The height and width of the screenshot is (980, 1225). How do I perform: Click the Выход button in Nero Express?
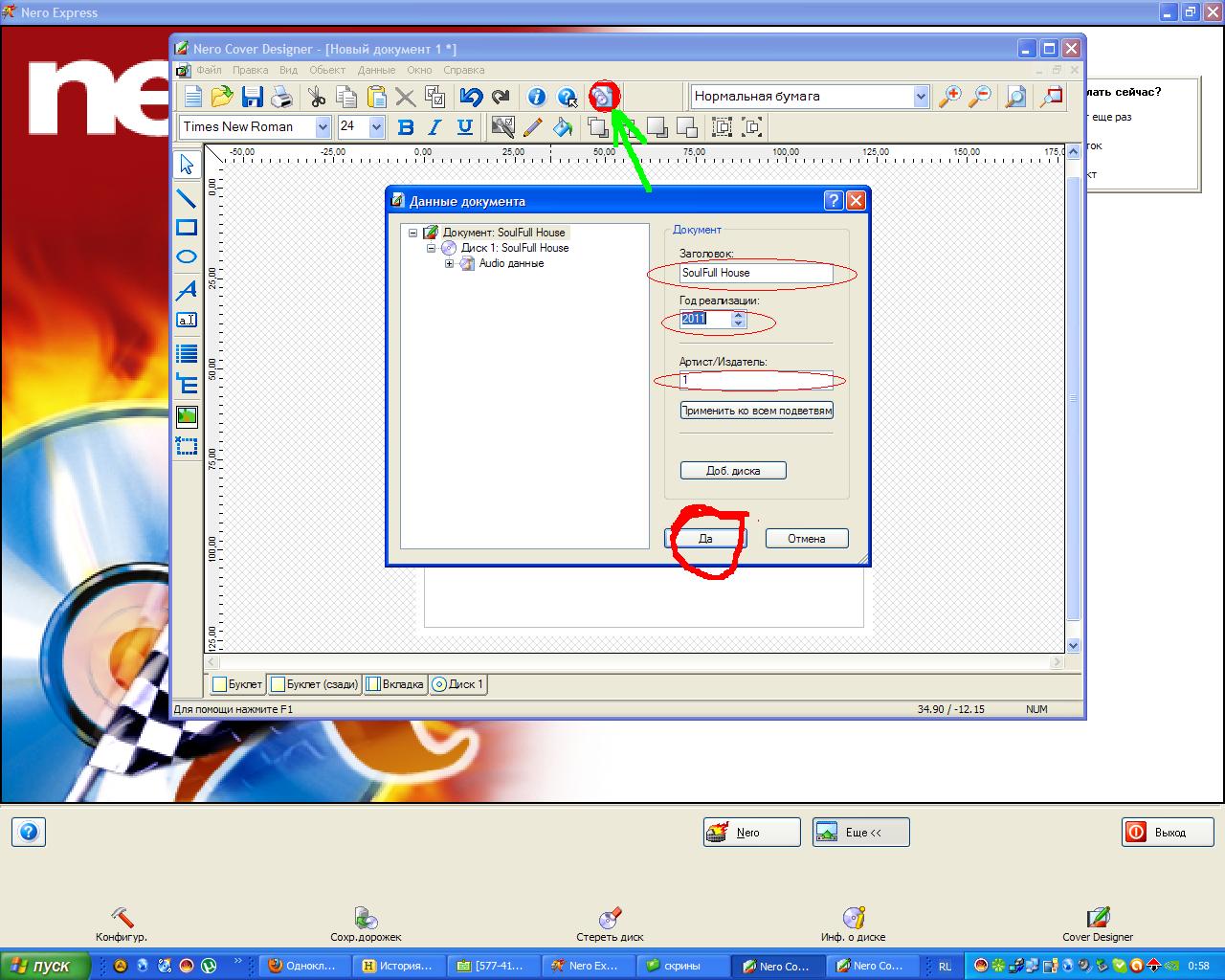coord(1168,833)
